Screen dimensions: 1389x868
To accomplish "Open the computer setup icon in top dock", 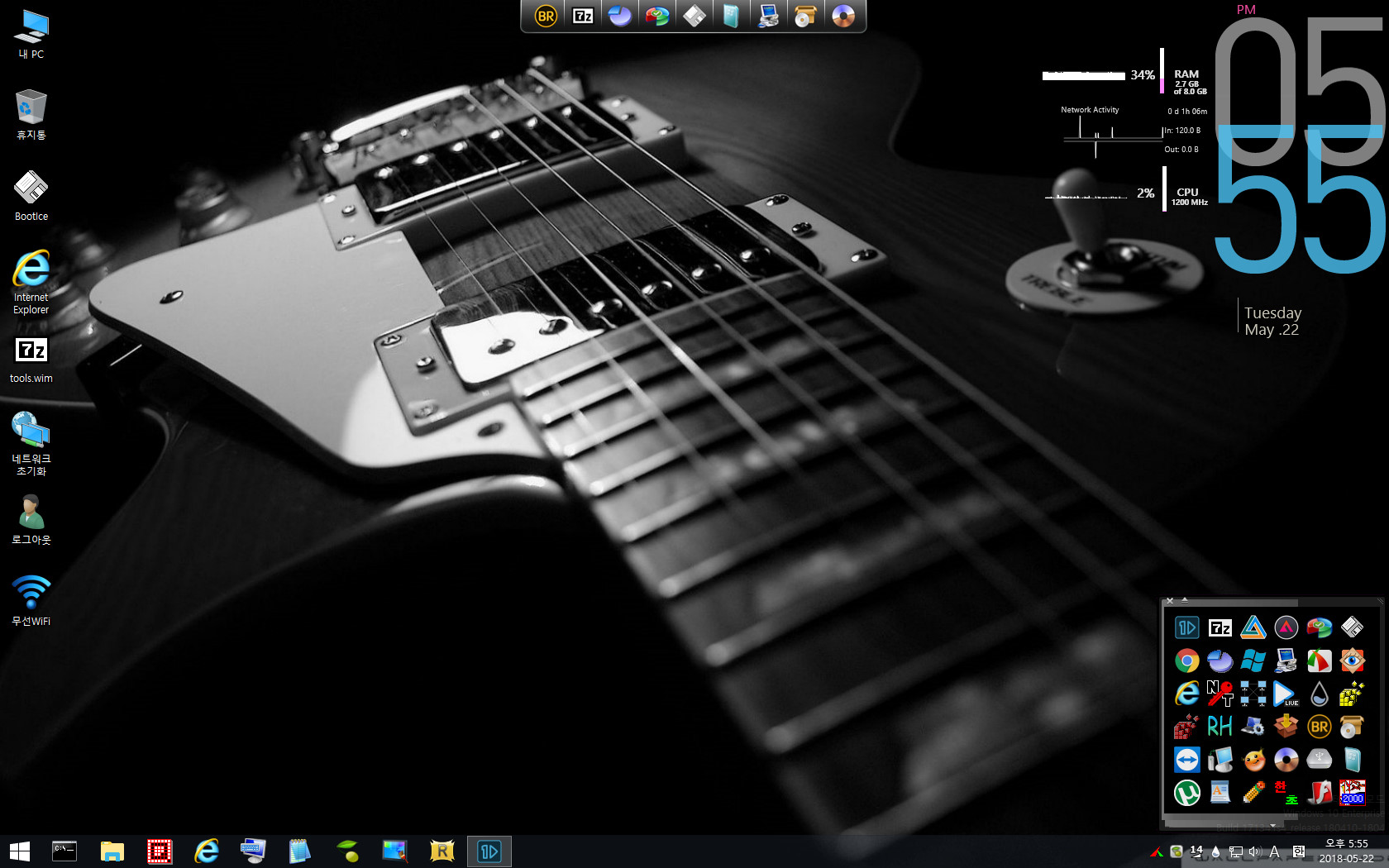I will click(769, 16).
